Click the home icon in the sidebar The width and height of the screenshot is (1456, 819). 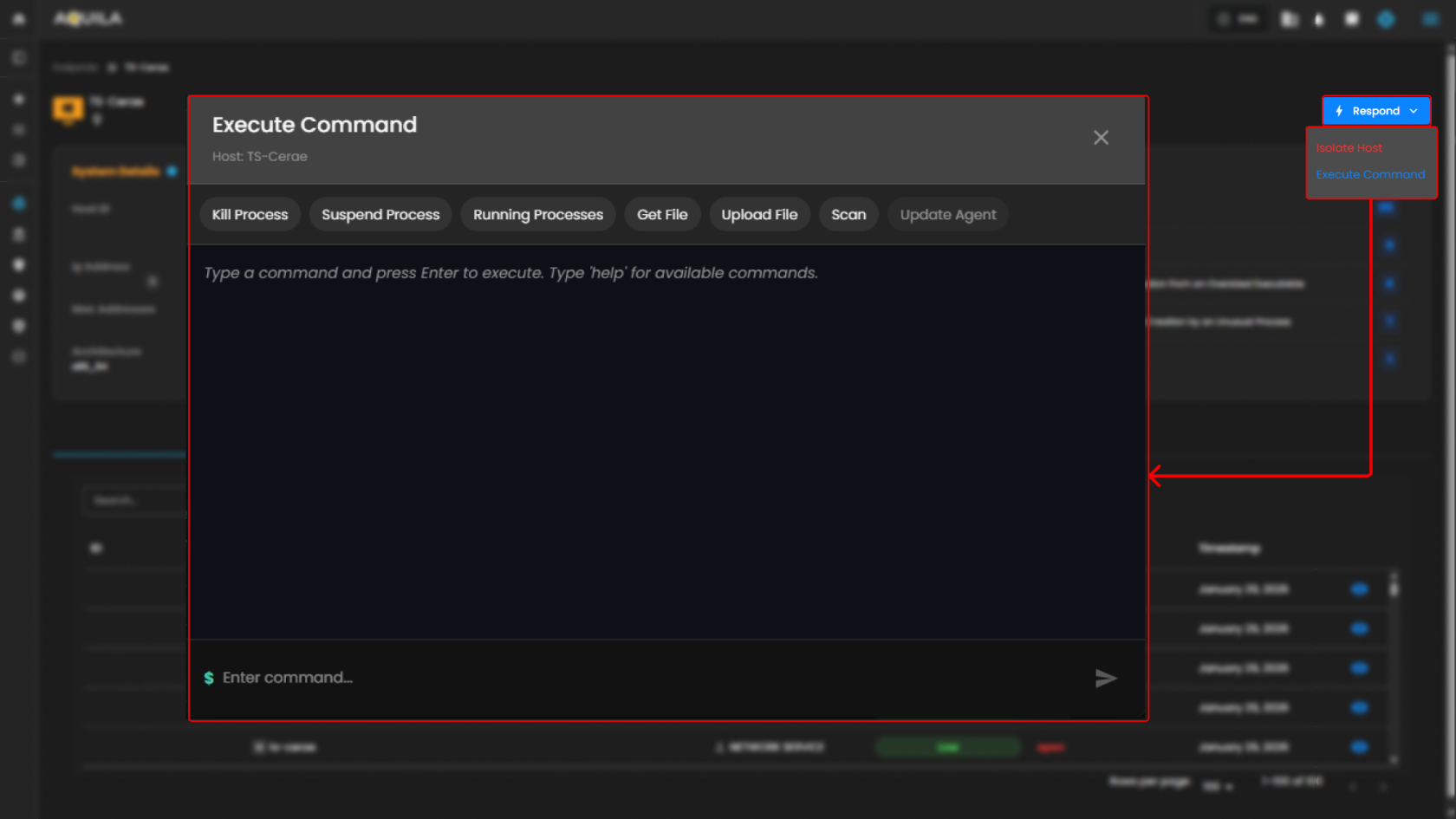pyautogui.click(x=19, y=18)
